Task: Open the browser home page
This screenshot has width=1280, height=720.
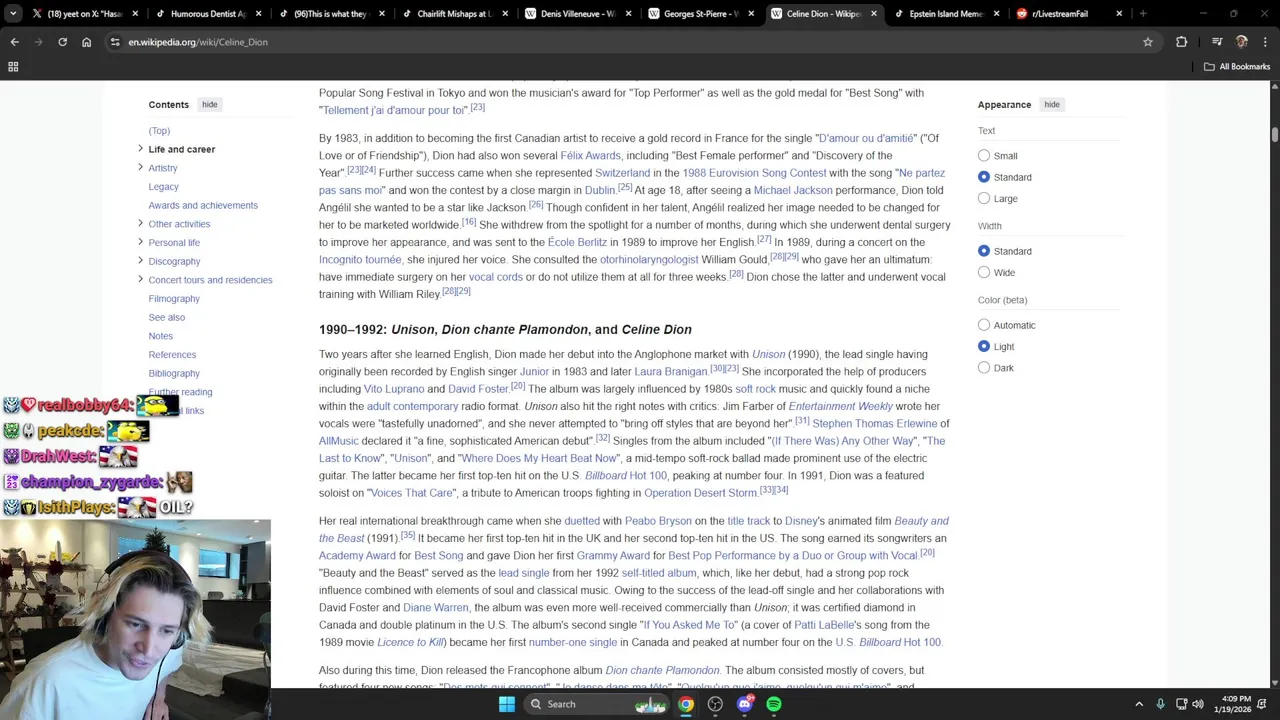Action: (x=86, y=42)
